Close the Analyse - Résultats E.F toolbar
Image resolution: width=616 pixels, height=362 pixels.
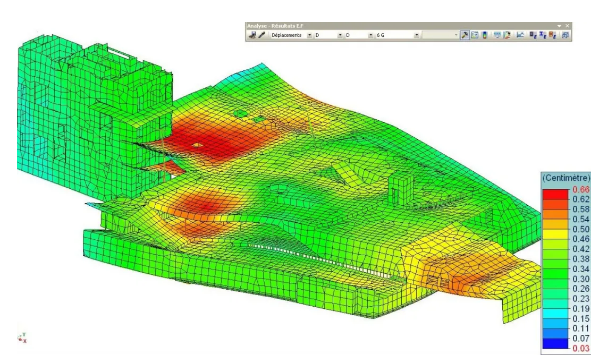[567, 26]
